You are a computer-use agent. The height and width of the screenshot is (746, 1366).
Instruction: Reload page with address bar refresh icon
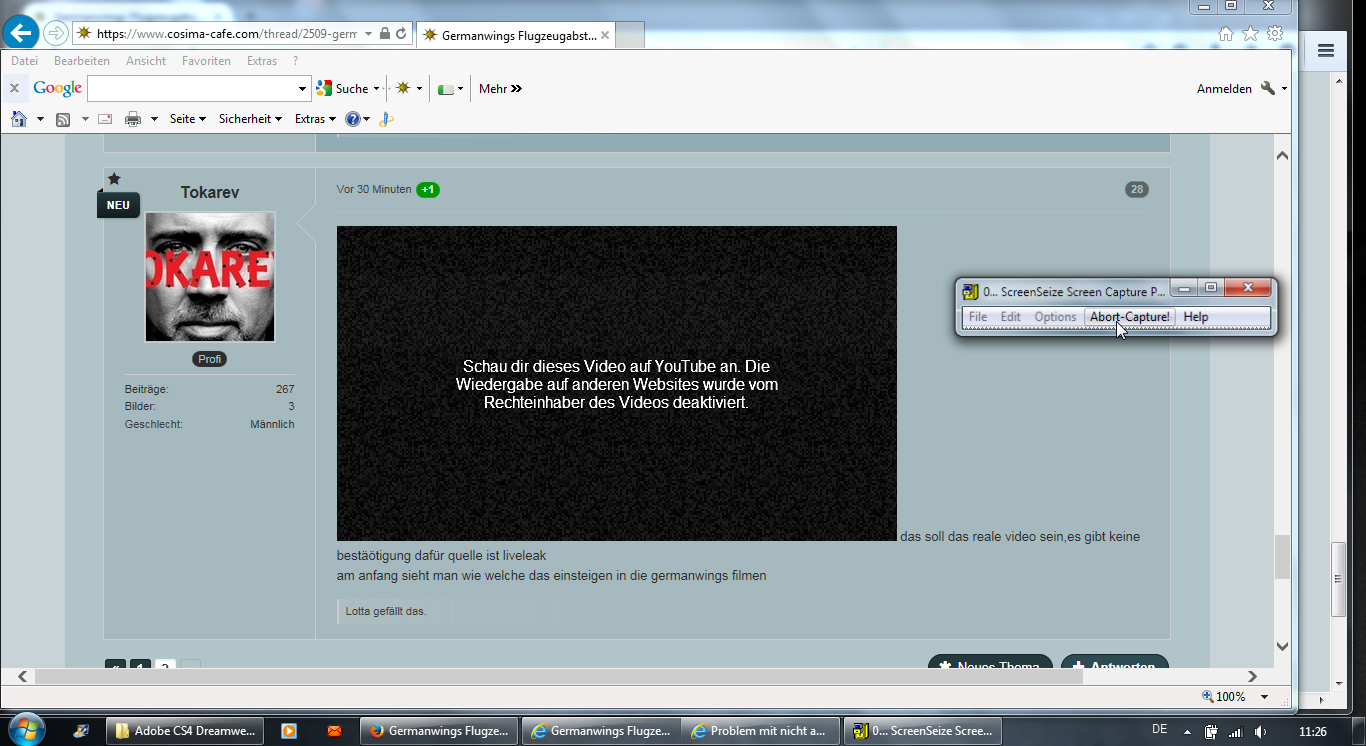pos(402,33)
